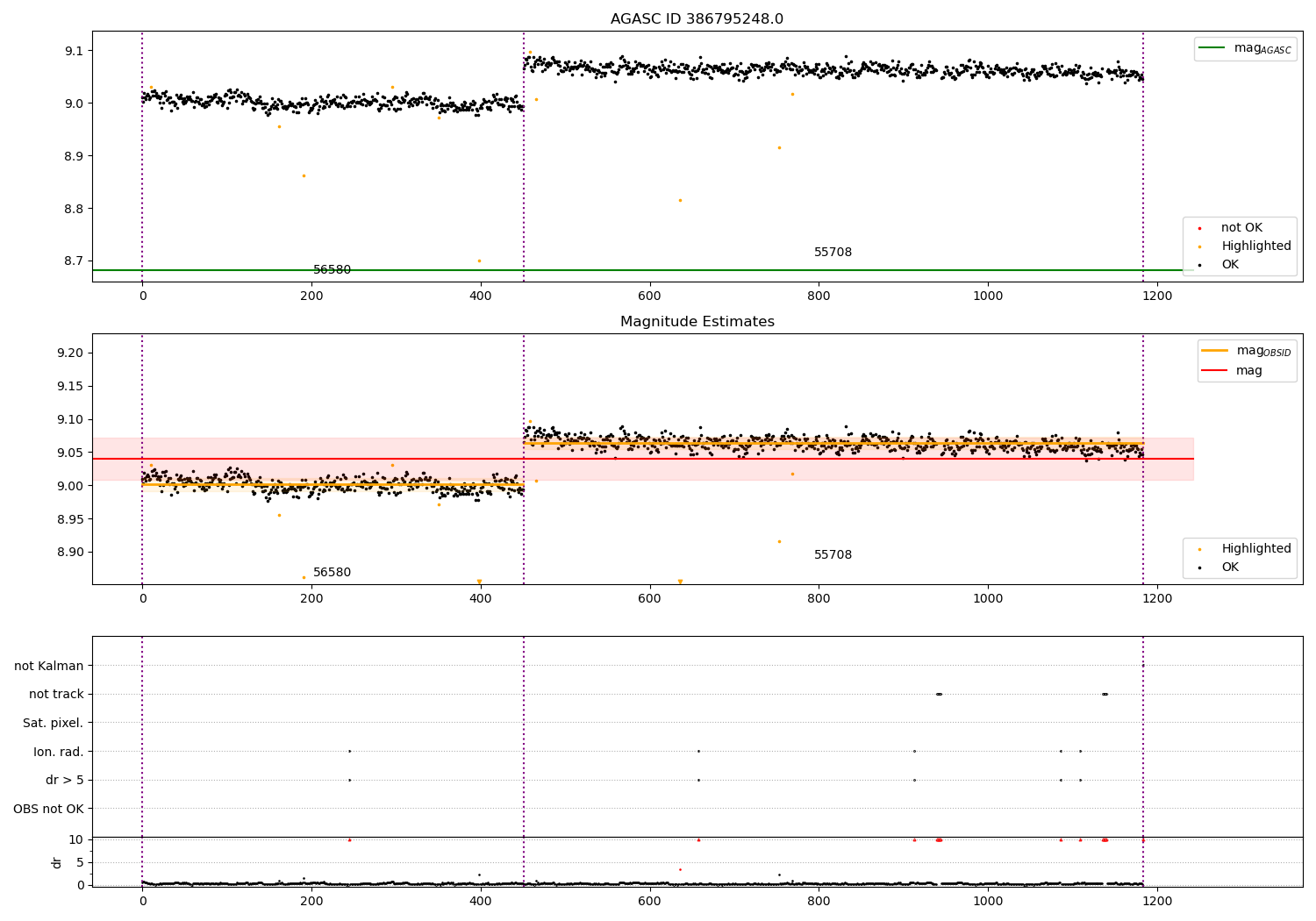Click the orange mag OBSID legend line
The width and height of the screenshot is (1316, 921).
coord(1214,351)
